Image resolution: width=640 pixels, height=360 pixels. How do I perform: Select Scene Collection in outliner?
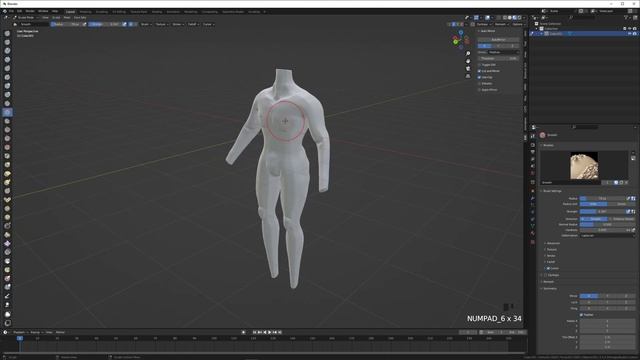coord(550,24)
